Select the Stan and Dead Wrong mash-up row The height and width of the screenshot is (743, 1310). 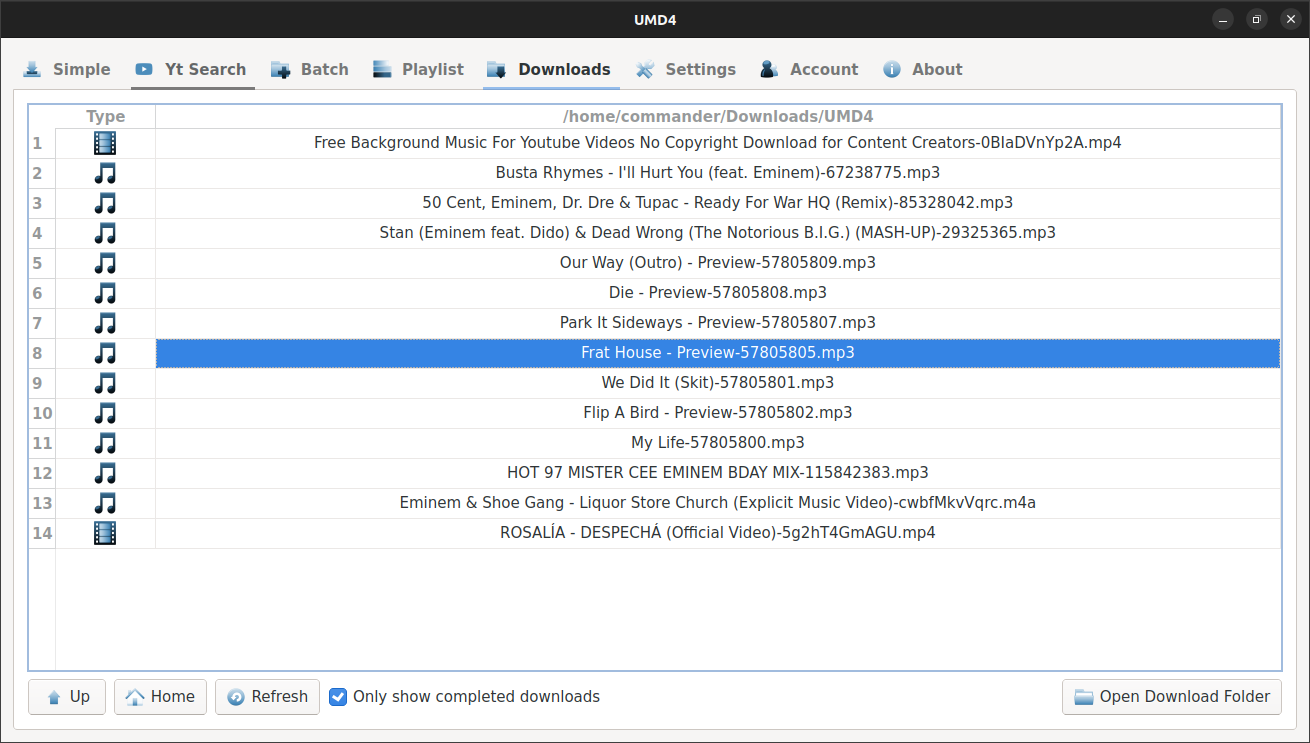click(x=717, y=232)
